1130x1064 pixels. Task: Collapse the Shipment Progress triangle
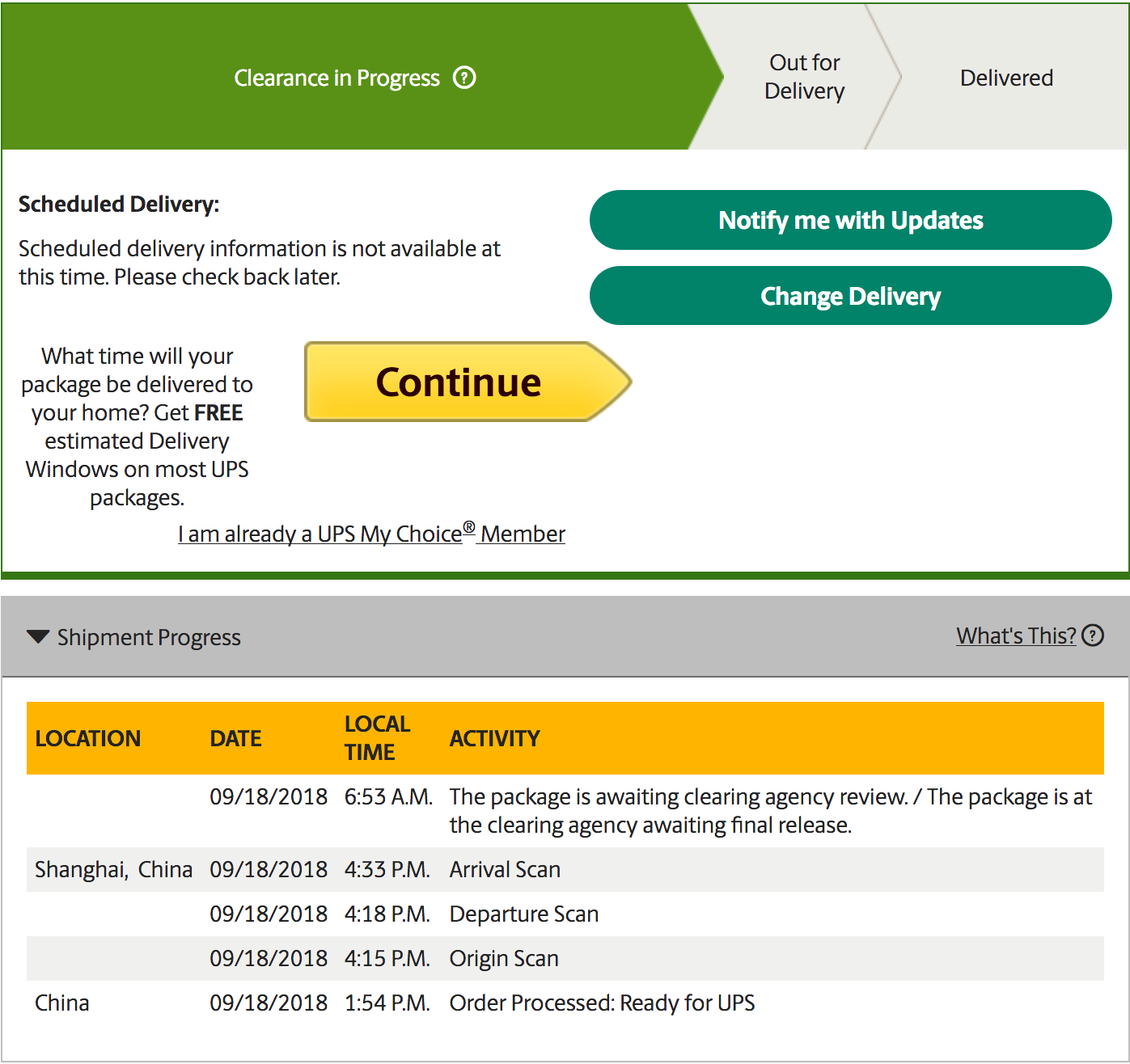pos(38,637)
